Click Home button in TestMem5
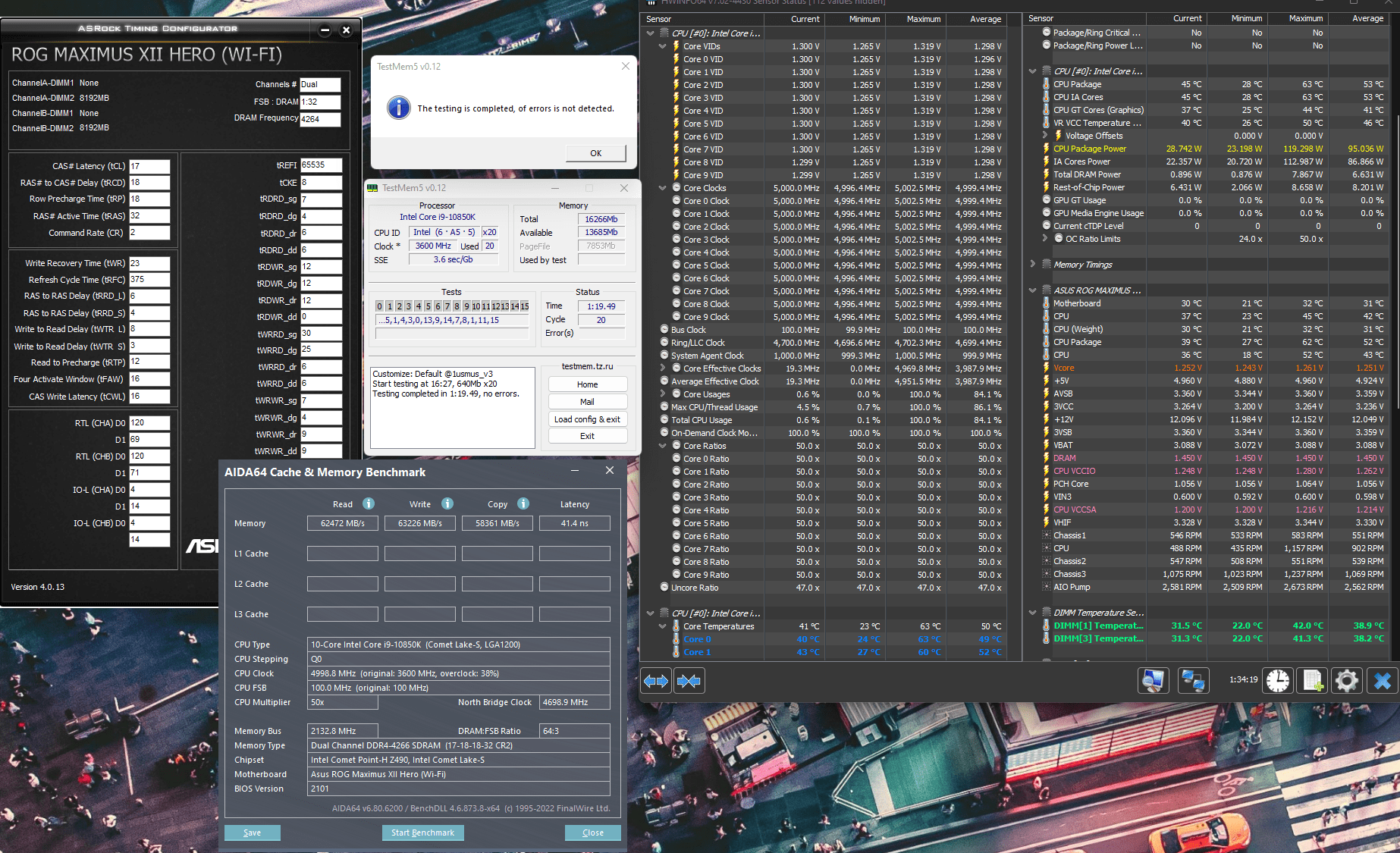Screen dimensions: 1400x853 (588, 384)
